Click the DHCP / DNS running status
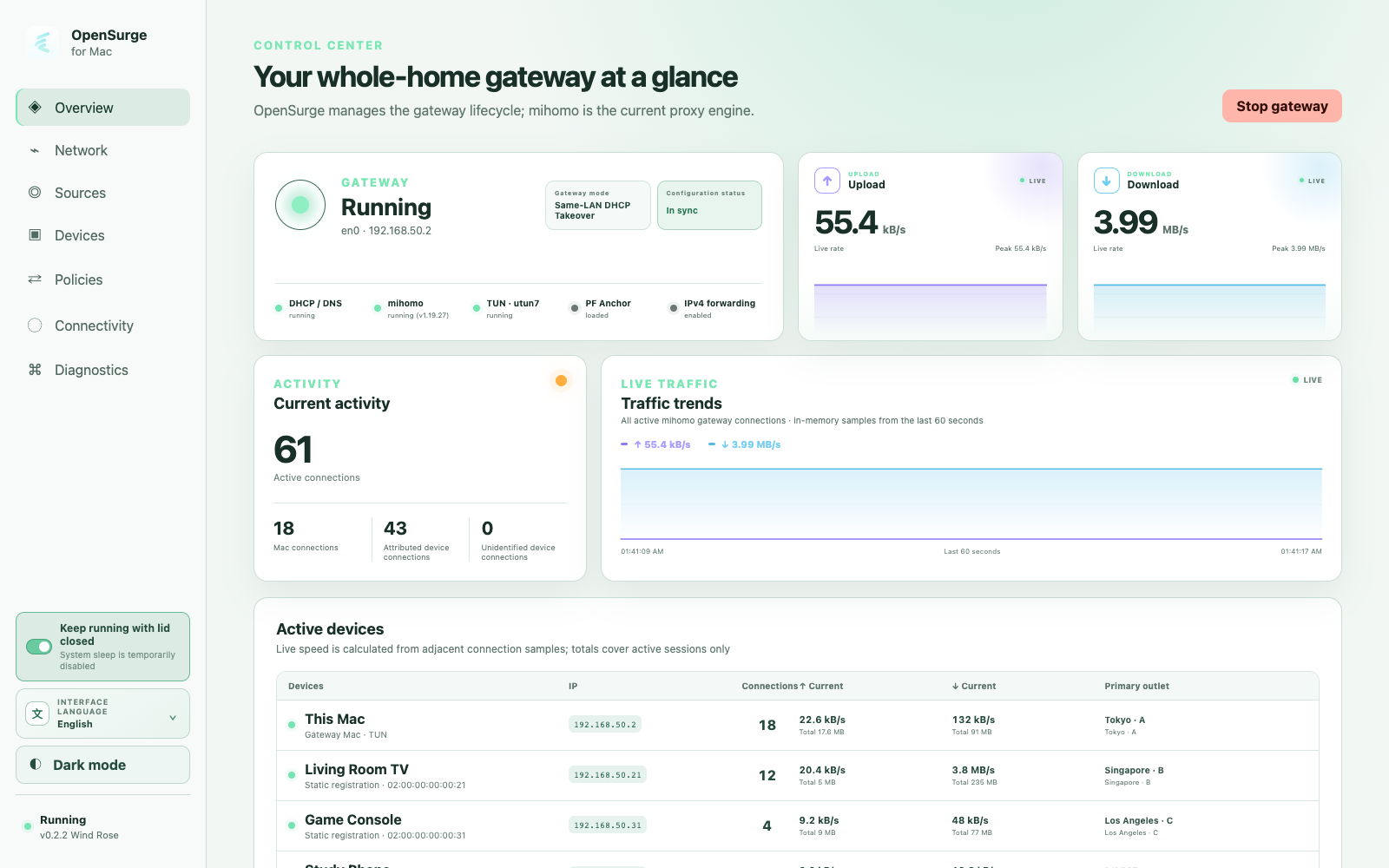Screen dimensions: 1389x868 coord(309,309)
